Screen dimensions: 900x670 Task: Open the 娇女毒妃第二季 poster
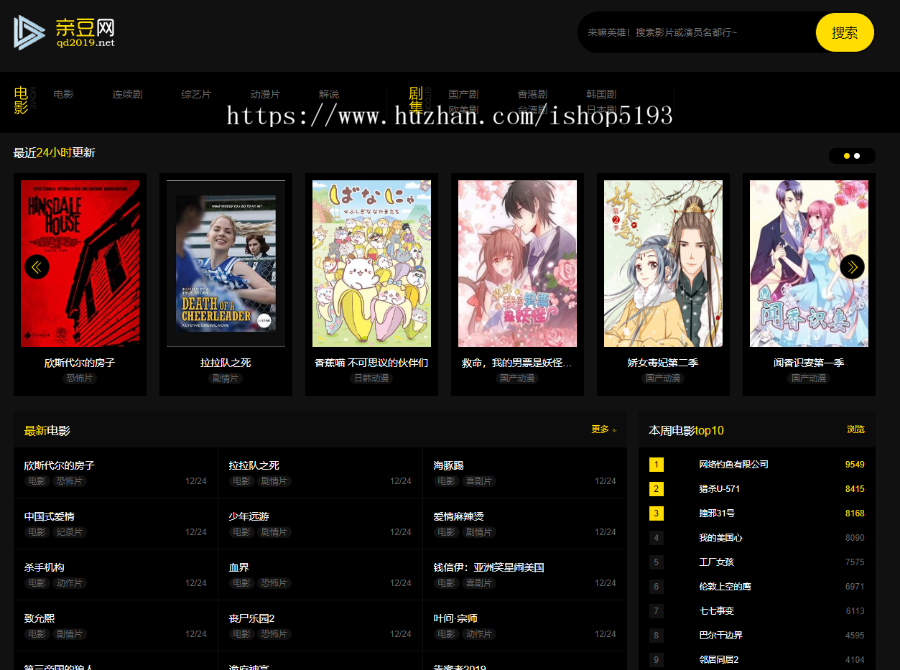pos(663,264)
